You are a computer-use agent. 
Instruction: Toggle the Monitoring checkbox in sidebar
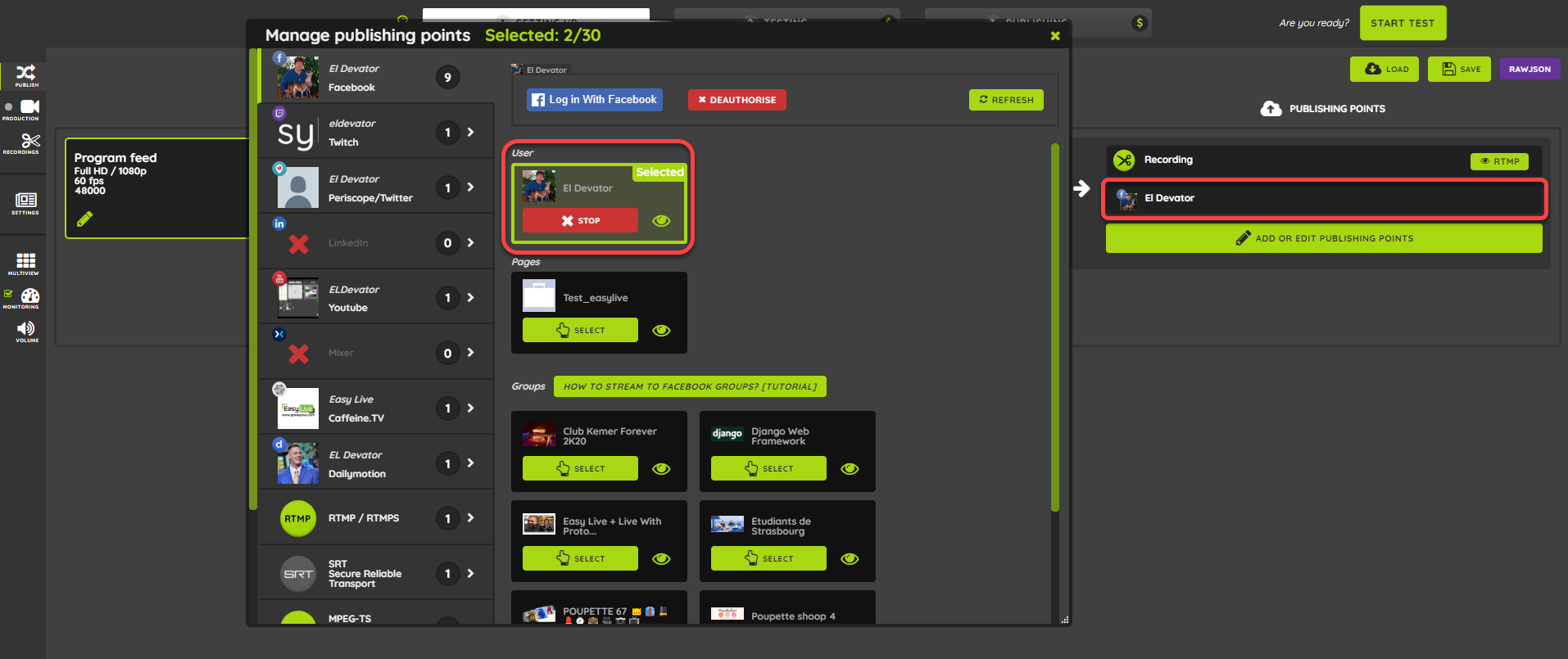8,294
